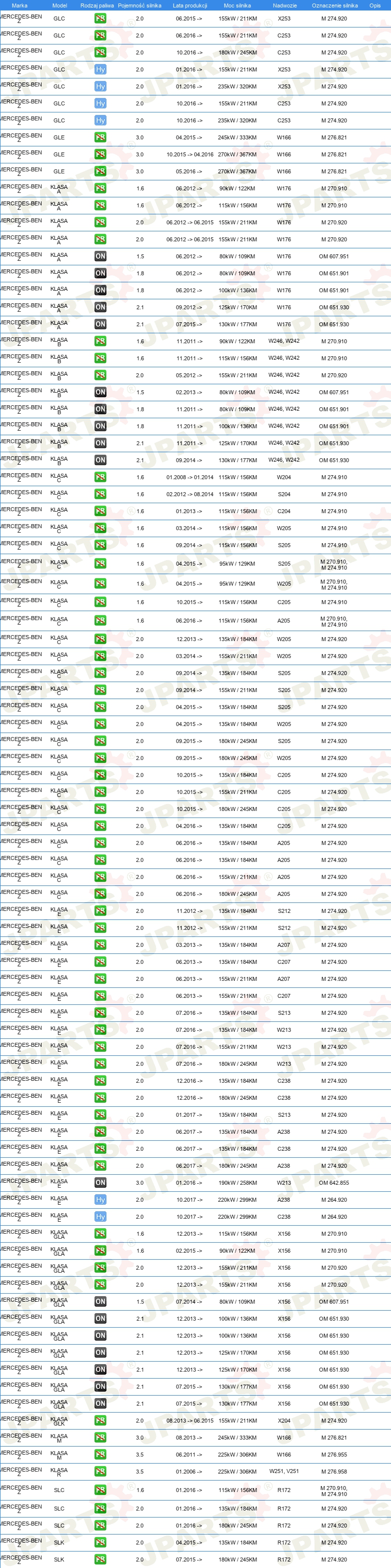Click the Oznaczenie silnika column header
Viewport: 391px width, 1568px height.
335,5
